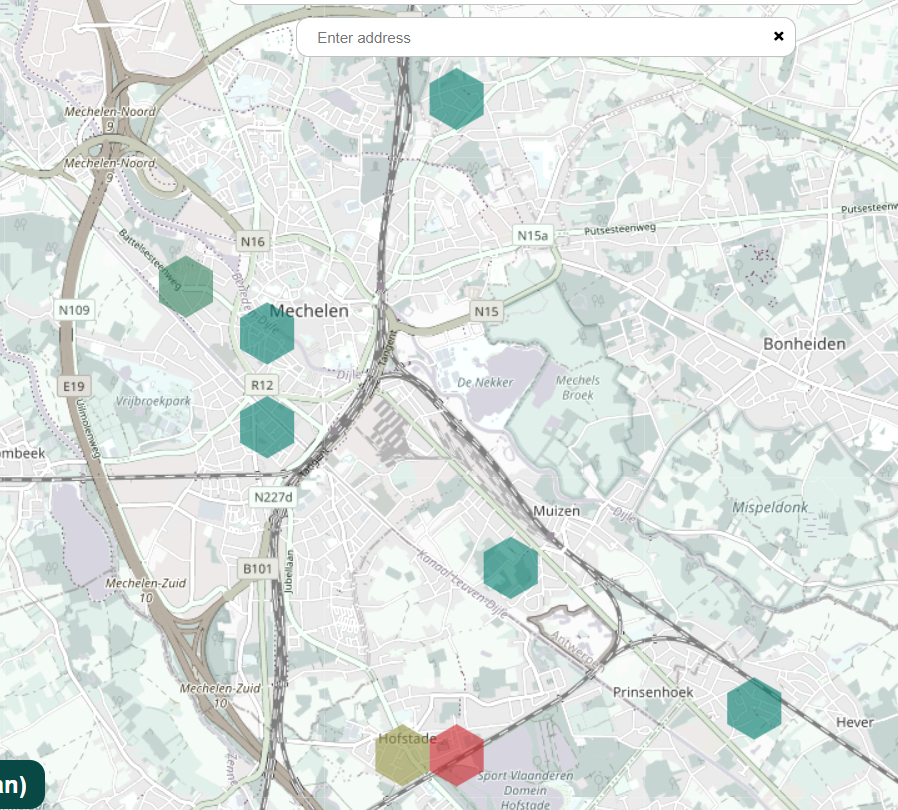Select the teal hexagon below the R12 sign
This screenshot has height=810, width=898.
[267, 427]
